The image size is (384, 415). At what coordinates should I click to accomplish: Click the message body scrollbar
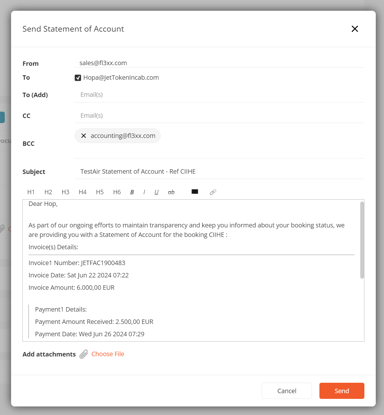tap(362, 240)
